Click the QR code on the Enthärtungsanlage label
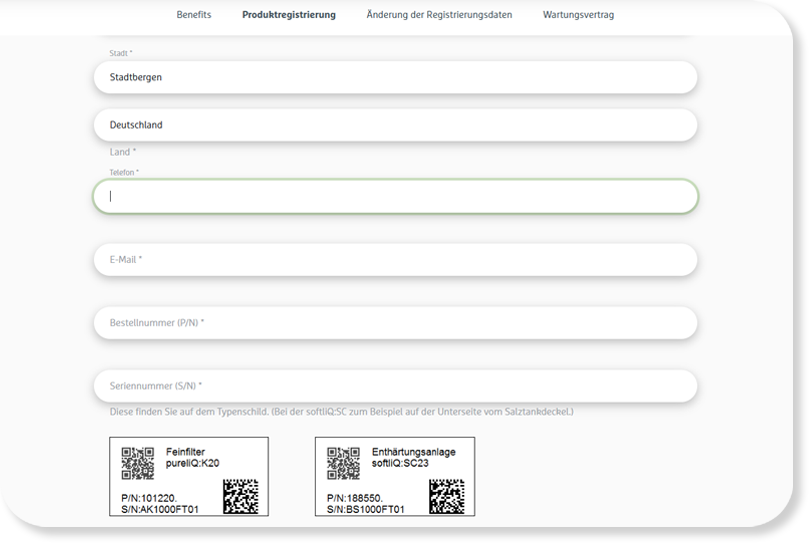809x543 pixels. [x=343, y=463]
